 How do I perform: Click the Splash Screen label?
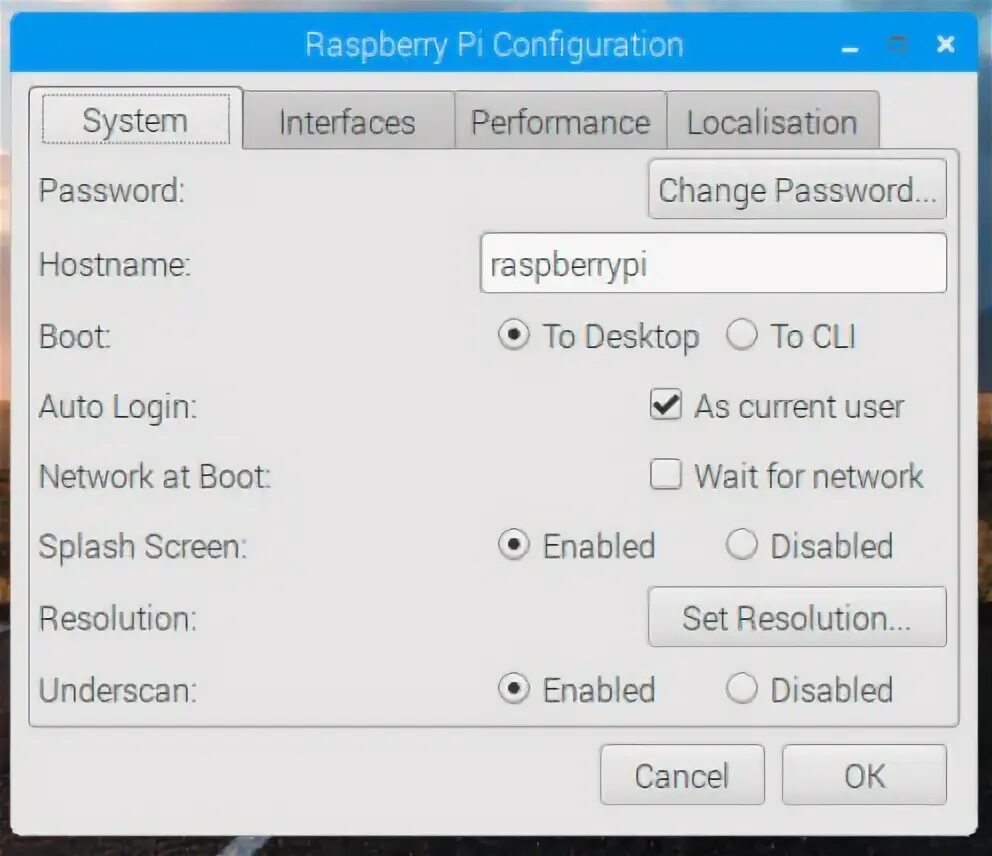click(143, 547)
